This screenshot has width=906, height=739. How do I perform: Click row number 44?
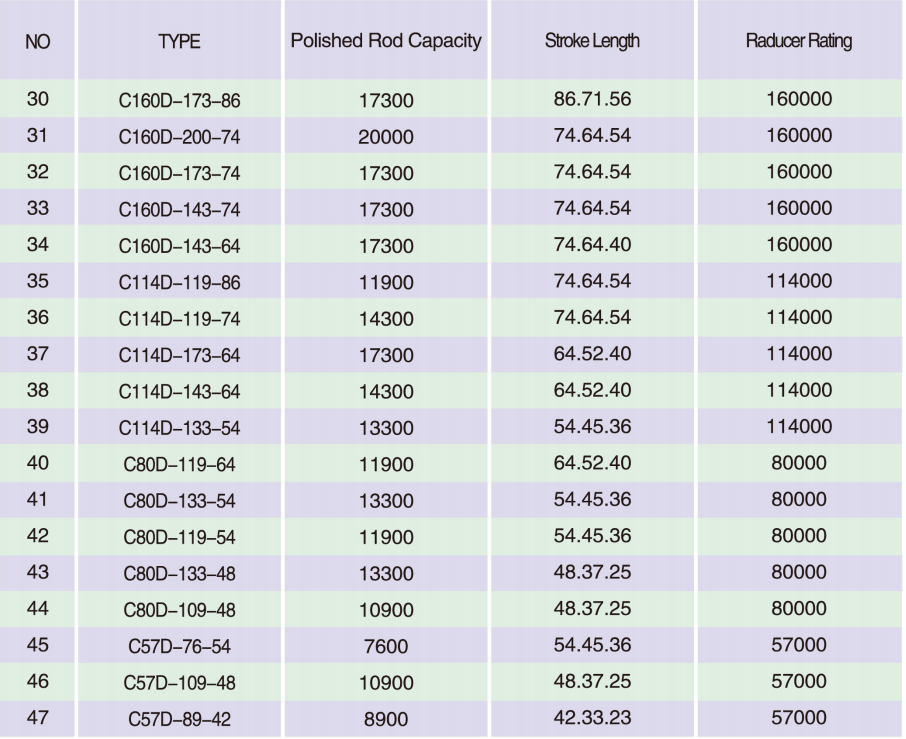[x=36, y=608]
